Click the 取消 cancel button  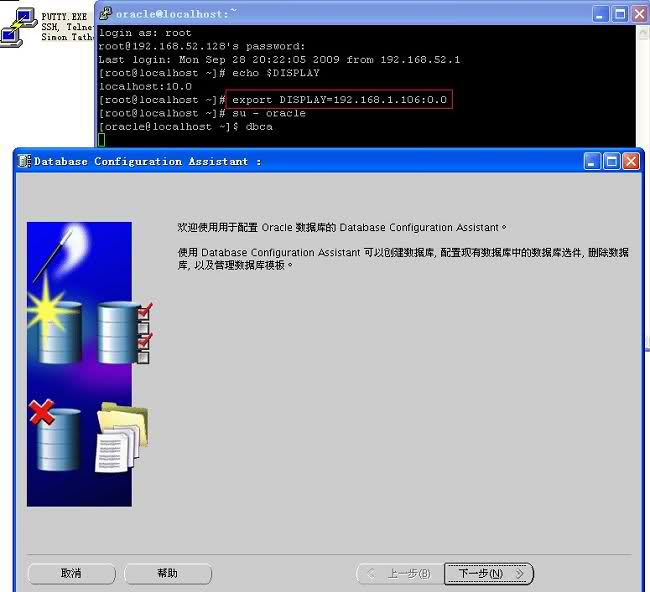tap(71, 573)
